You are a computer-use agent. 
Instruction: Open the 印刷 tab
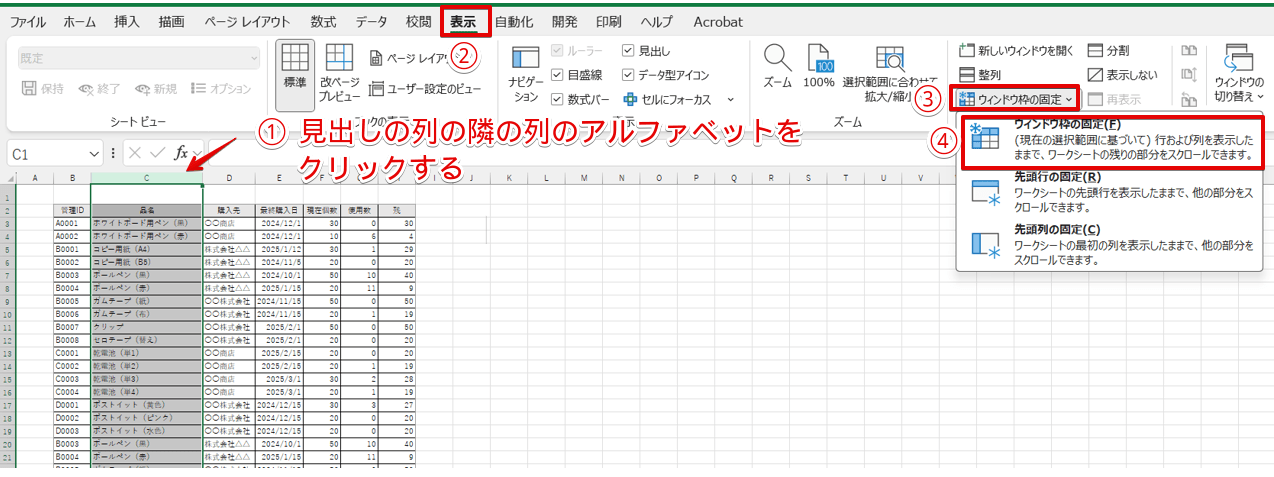(x=608, y=21)
